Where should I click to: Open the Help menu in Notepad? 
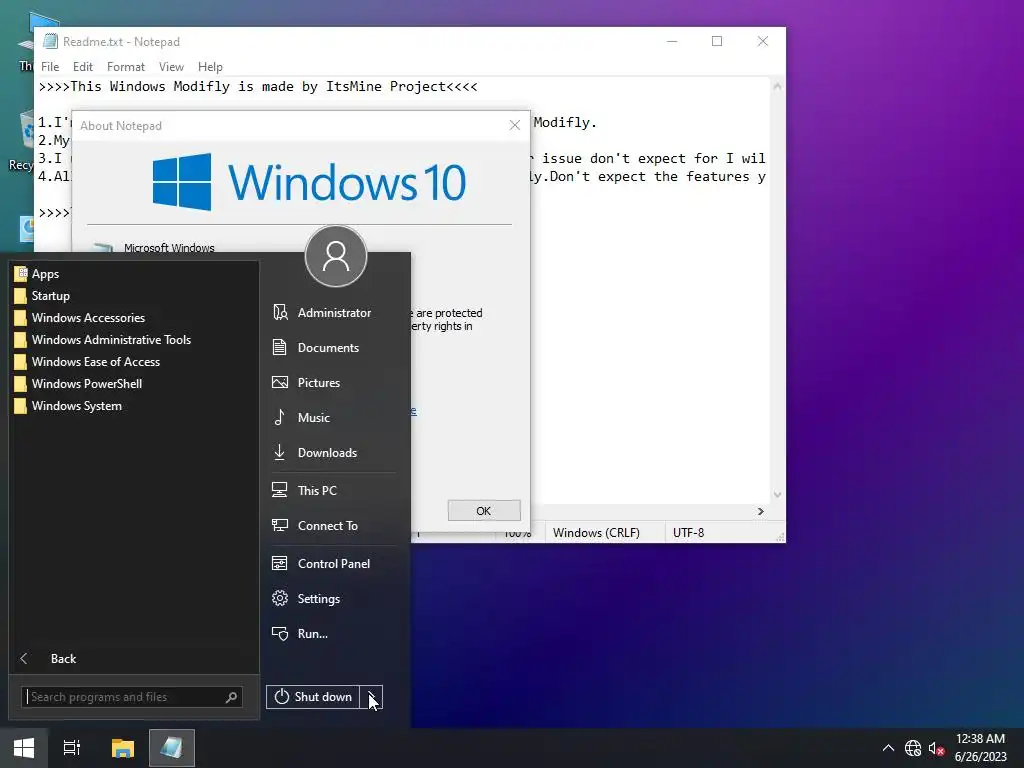pos(210,67)
